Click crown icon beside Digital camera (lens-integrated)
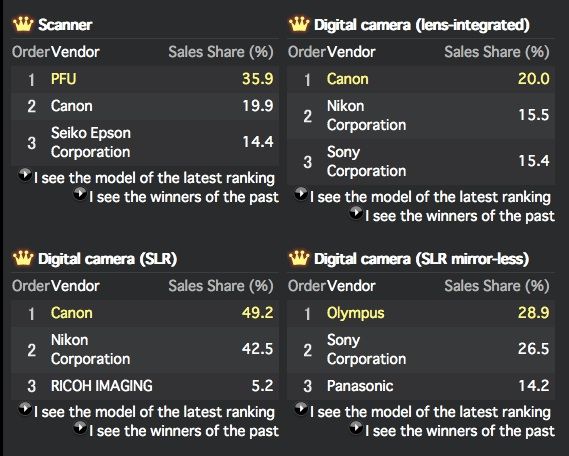Image resolution: width=569 pixels, height=456 pixels. tap(299, 24)
